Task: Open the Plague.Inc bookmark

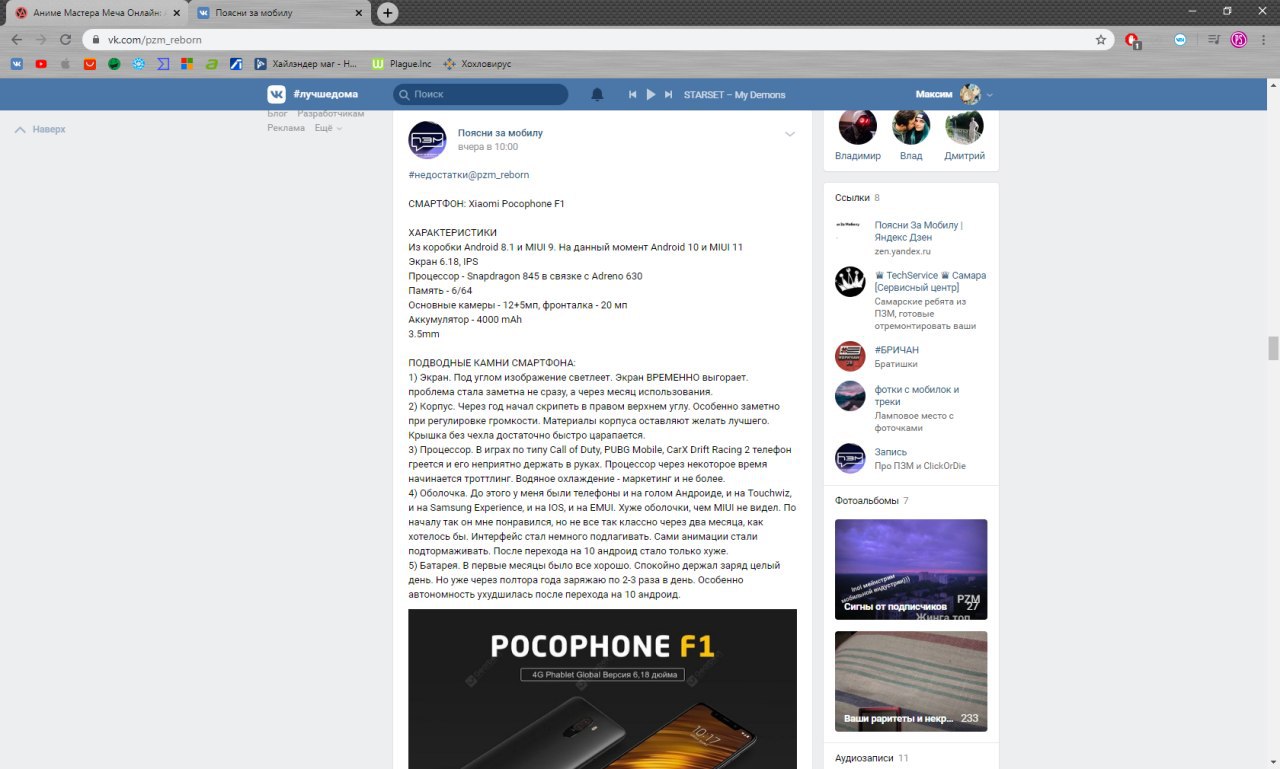Action: tap(402, 64)
